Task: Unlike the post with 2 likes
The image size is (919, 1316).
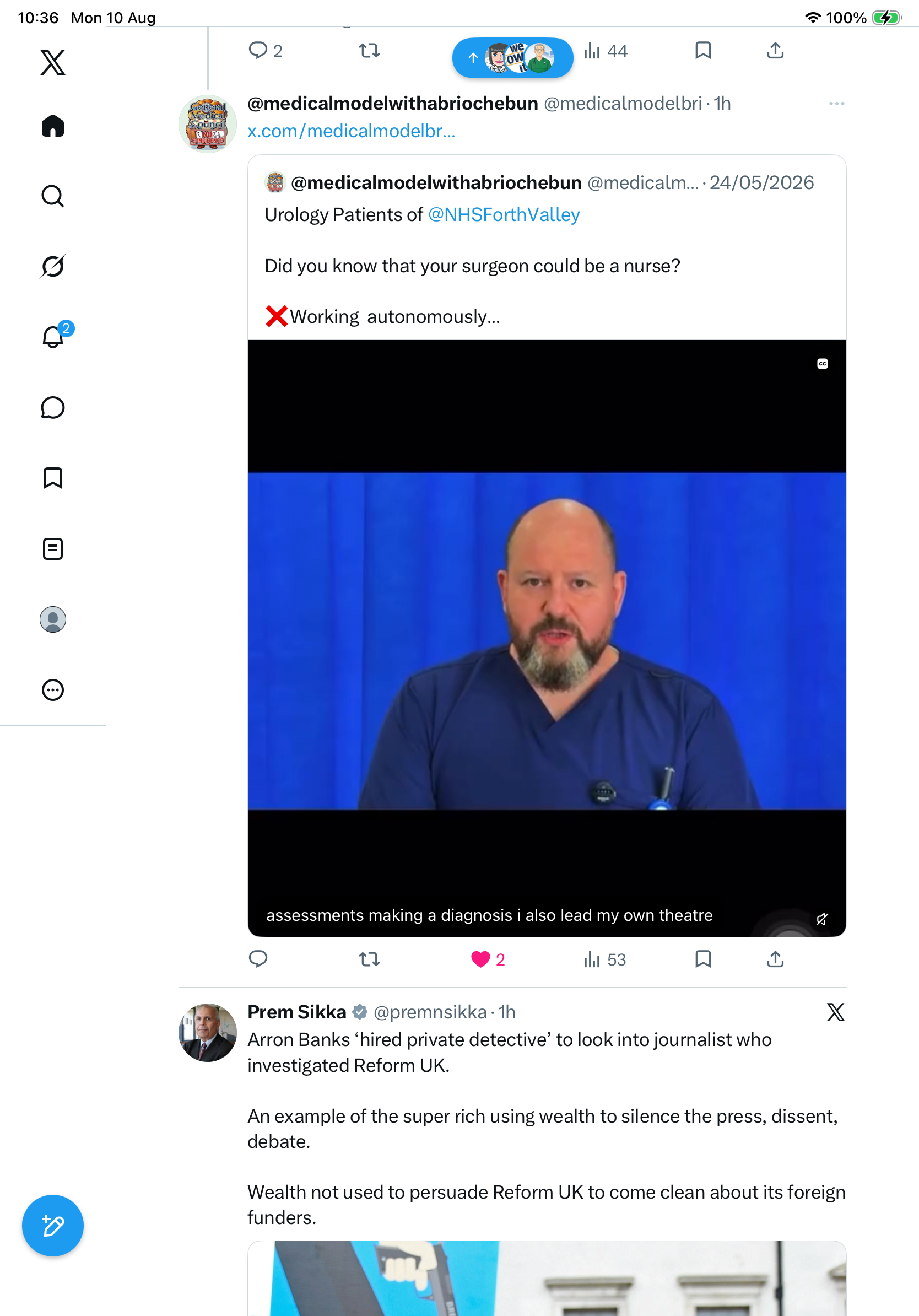Action: [488, 959]
